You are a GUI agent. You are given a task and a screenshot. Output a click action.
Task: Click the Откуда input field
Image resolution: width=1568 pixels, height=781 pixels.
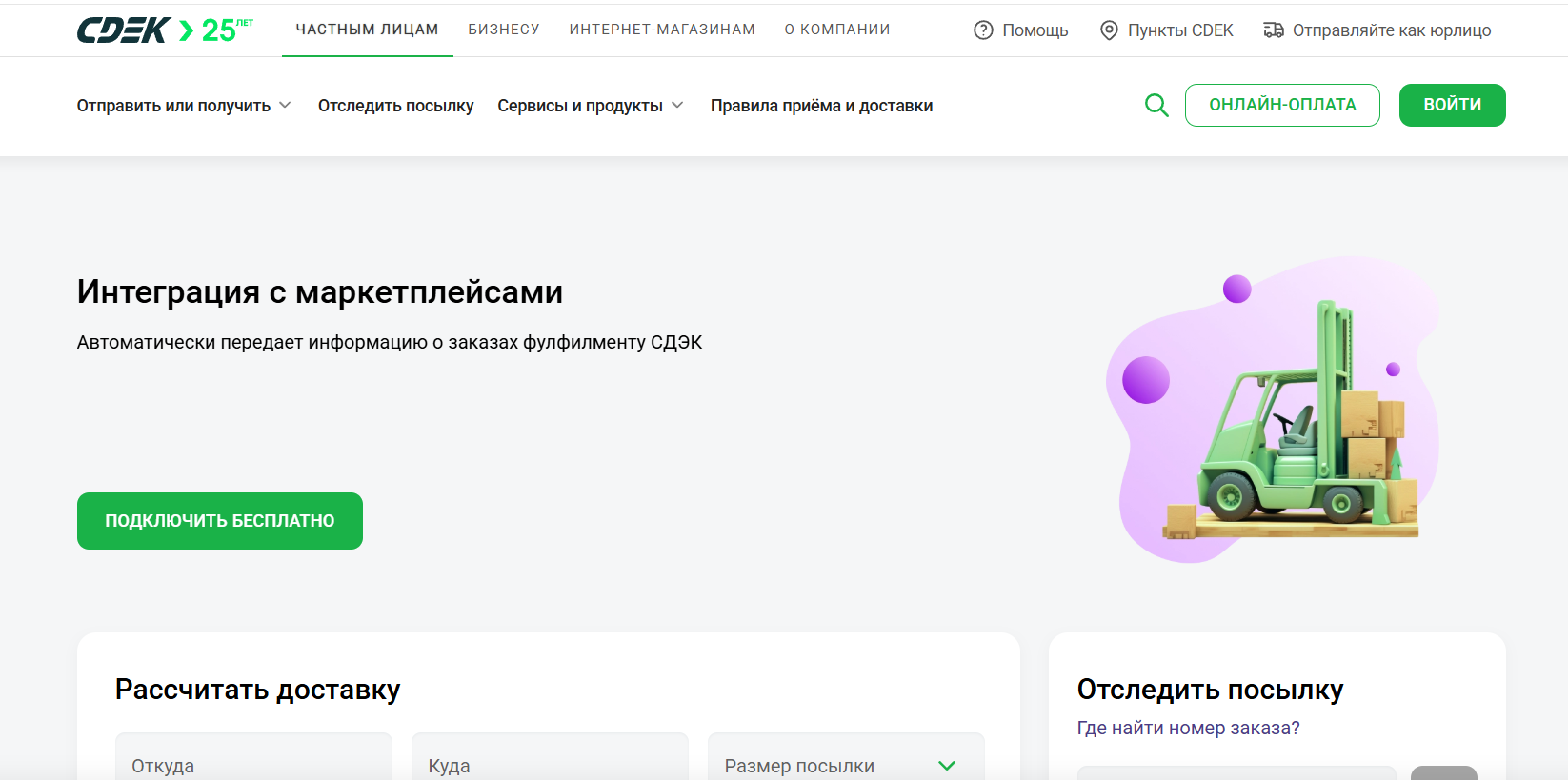coord(253,765)
